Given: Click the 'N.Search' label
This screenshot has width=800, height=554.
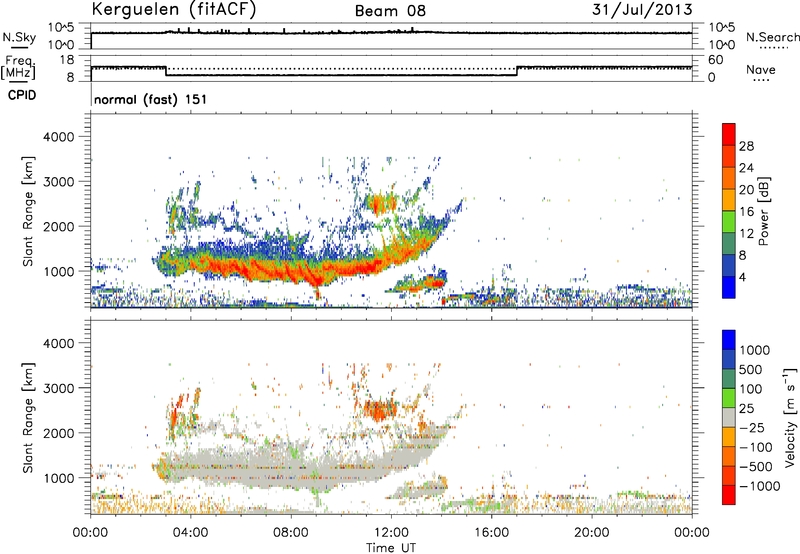Looking at the screenshot, I should pyautogui.click(x=772, y=37).
